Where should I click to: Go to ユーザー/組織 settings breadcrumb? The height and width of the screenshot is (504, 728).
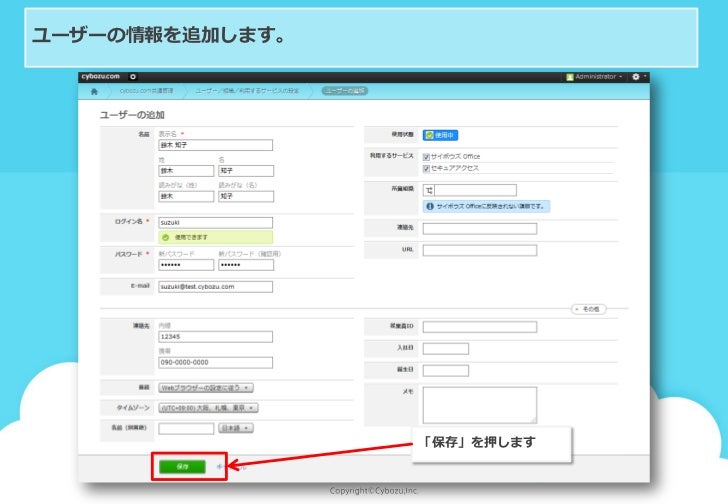(x=247, y=91)
